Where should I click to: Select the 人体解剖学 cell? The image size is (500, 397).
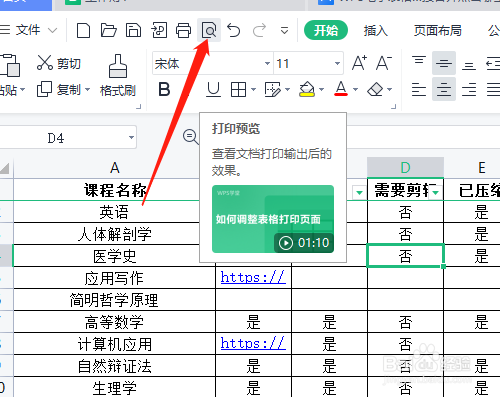[x=114, y=234]
